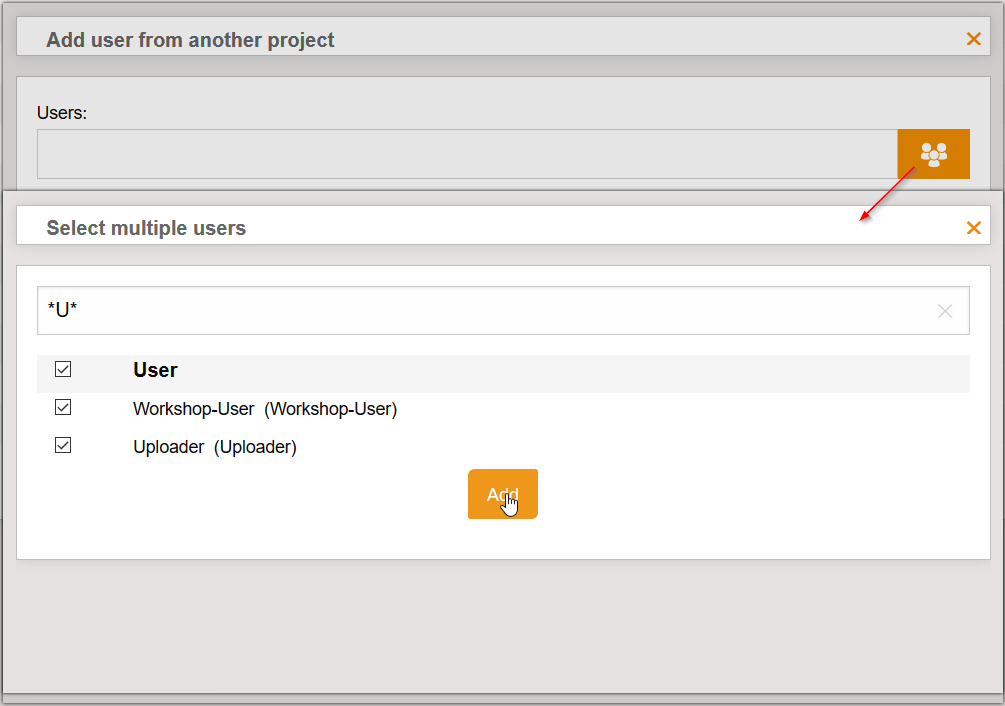Uncheck the User checkbox
The width and height of the screenshot is (1005, 706).
tap(63, 369)
